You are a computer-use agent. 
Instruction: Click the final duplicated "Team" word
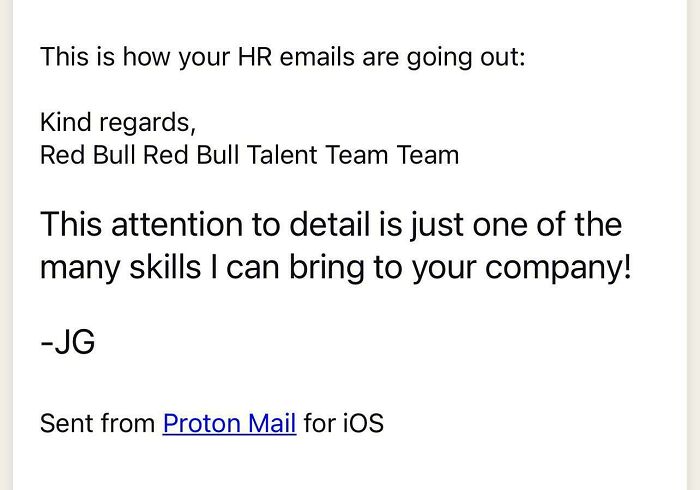point(427,155)
